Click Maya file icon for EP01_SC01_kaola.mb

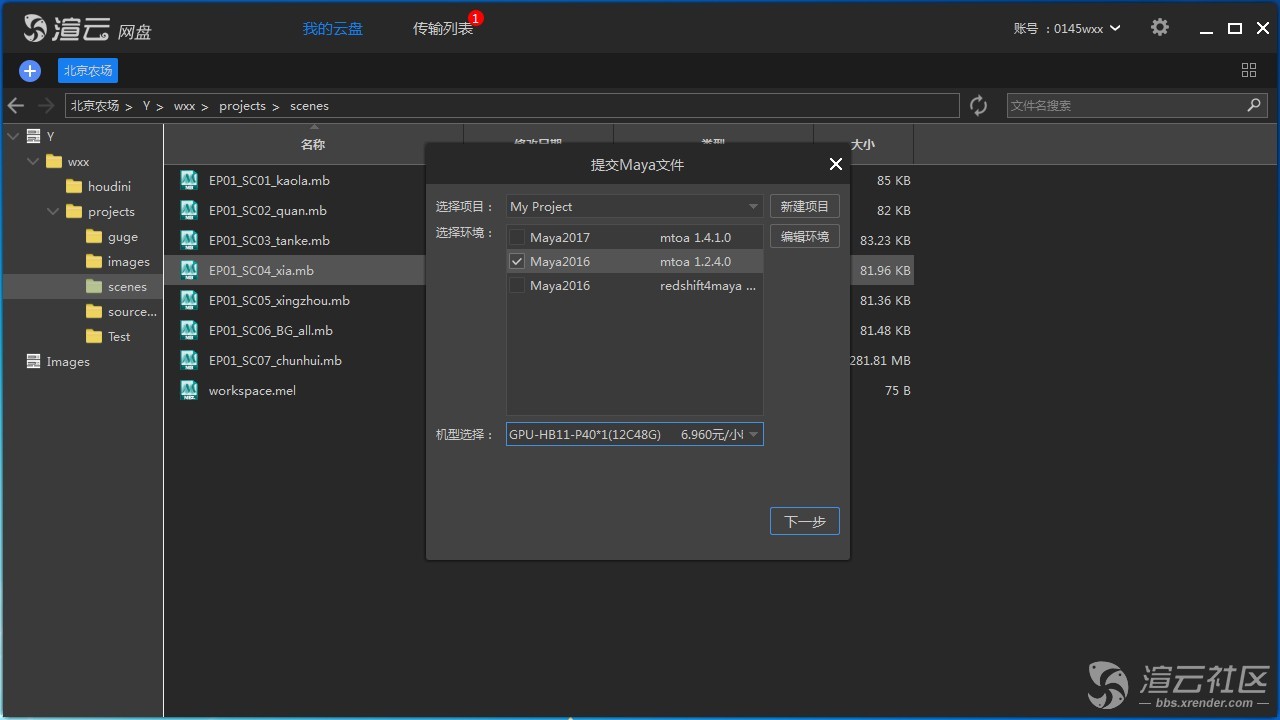pyautogui.click(x=189, y=180)
